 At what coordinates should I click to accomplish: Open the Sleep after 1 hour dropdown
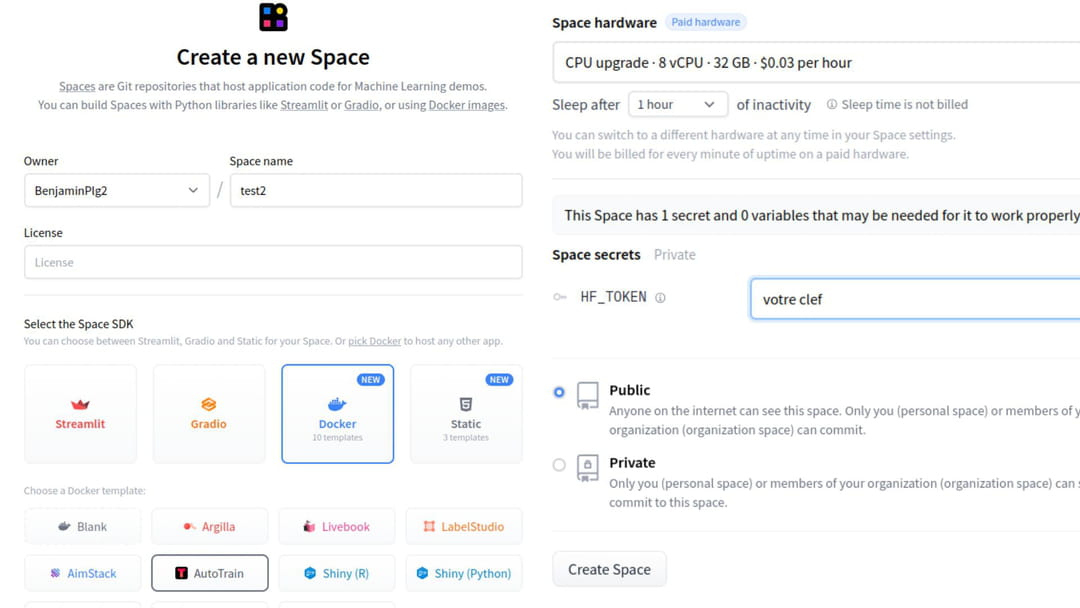(678, 105)
